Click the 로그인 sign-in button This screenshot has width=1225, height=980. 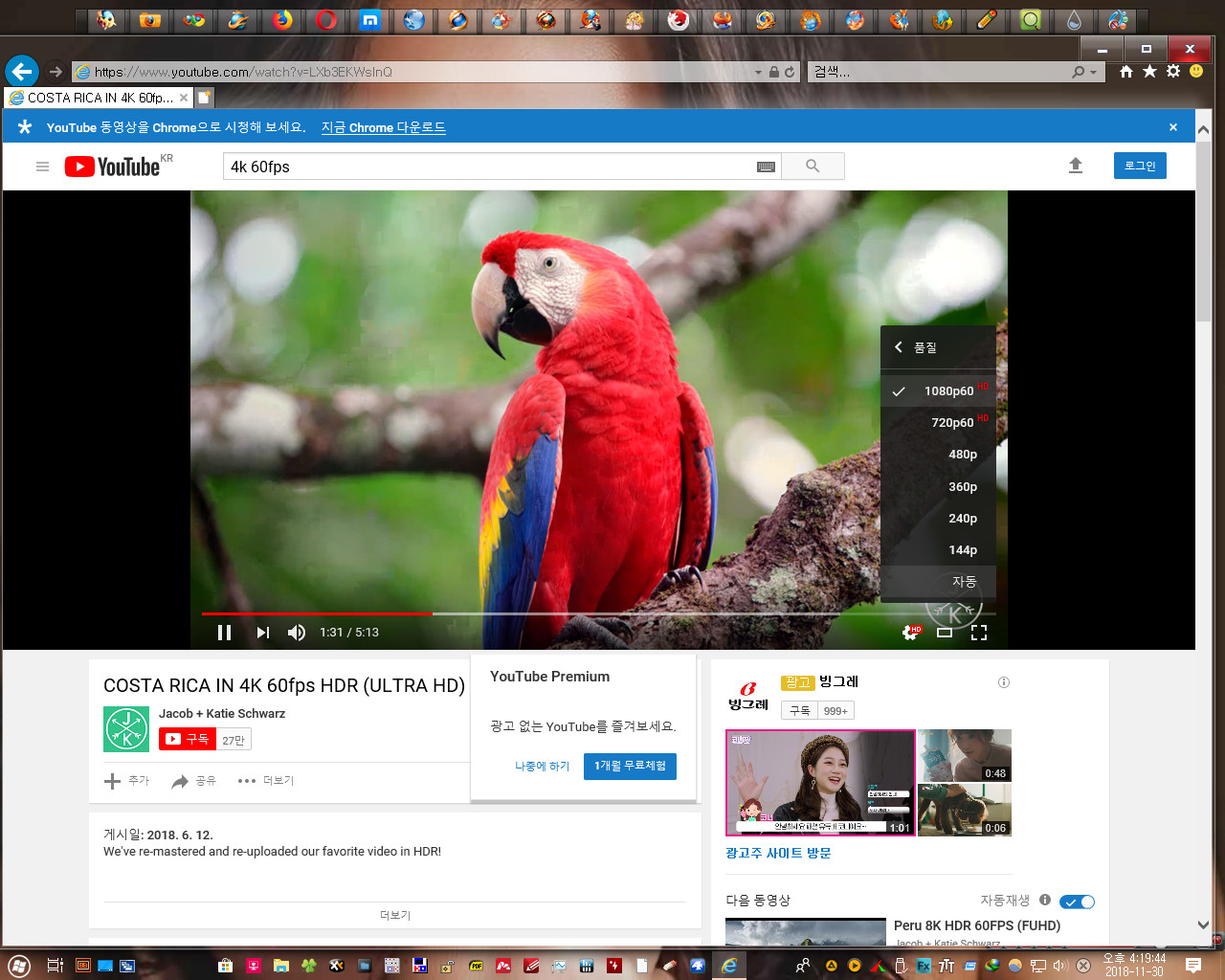tap(1140, 166)
